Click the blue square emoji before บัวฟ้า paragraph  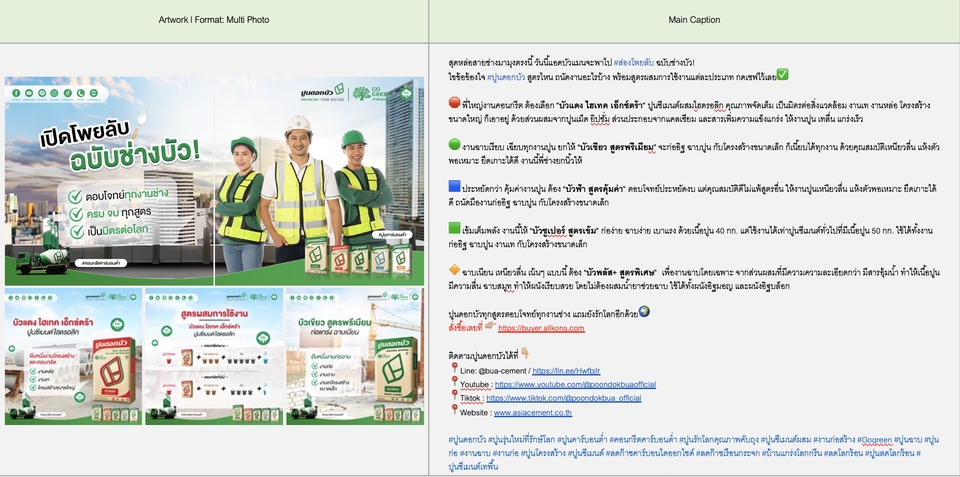point(454,186)
